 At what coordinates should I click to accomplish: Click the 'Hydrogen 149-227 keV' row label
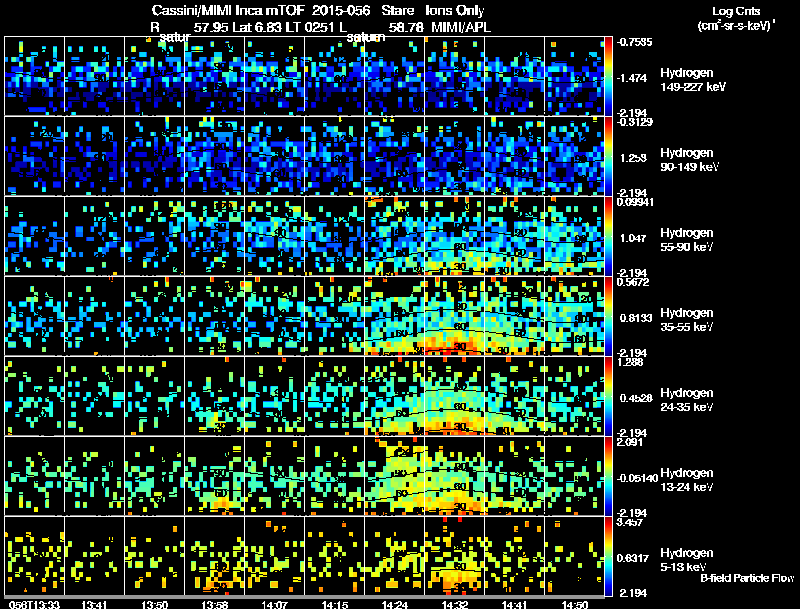692,80
